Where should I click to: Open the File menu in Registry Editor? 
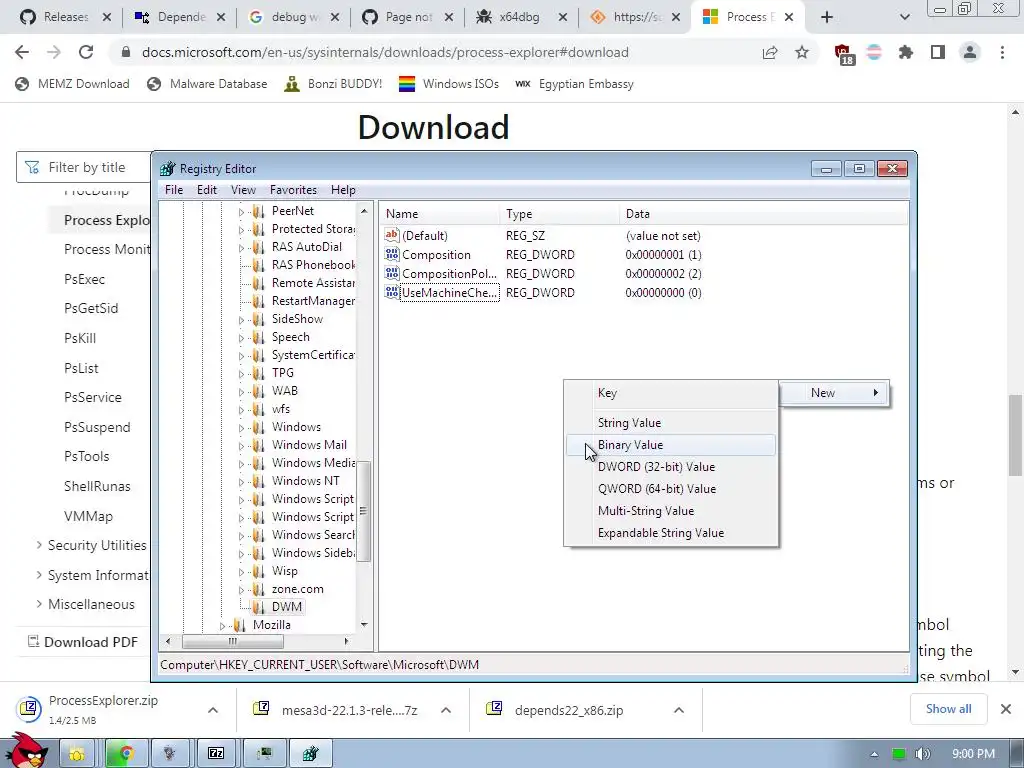tap(174, 189)
